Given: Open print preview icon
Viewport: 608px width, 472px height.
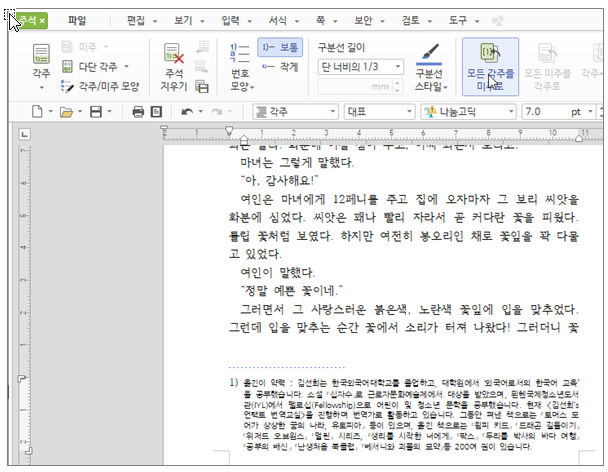Looking at the screenshot, I should (156, 112).
